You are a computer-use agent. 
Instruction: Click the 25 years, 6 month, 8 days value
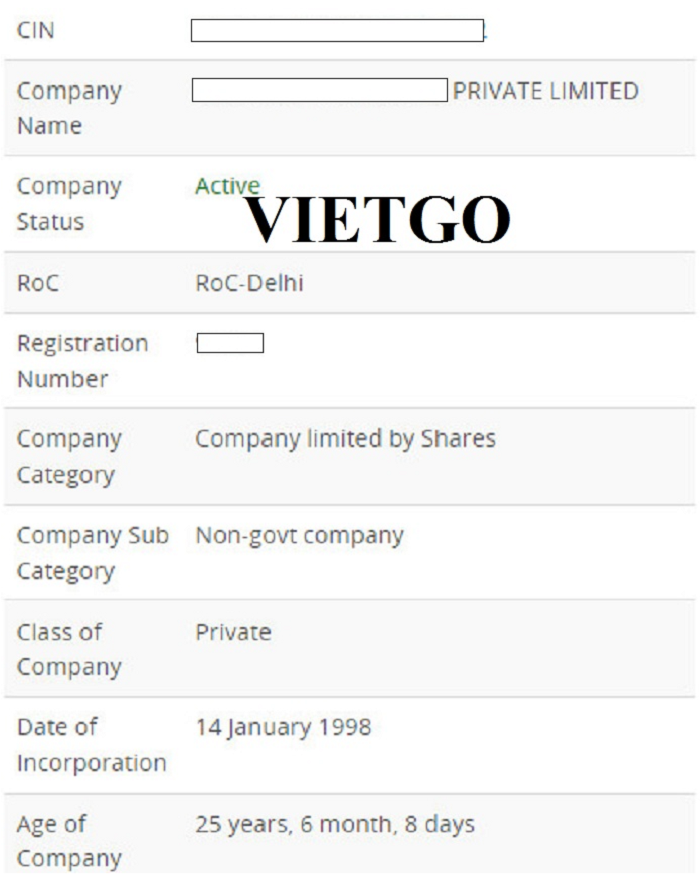coord(334,825)
